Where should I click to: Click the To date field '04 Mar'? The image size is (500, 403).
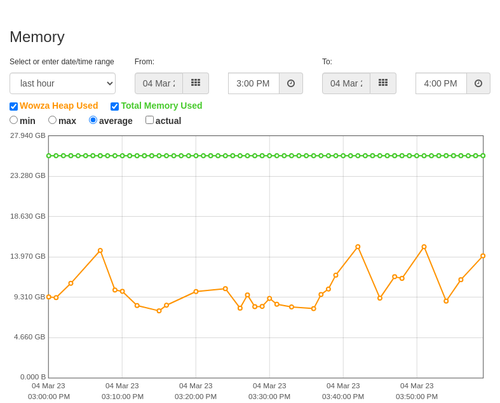coord(346,83)
